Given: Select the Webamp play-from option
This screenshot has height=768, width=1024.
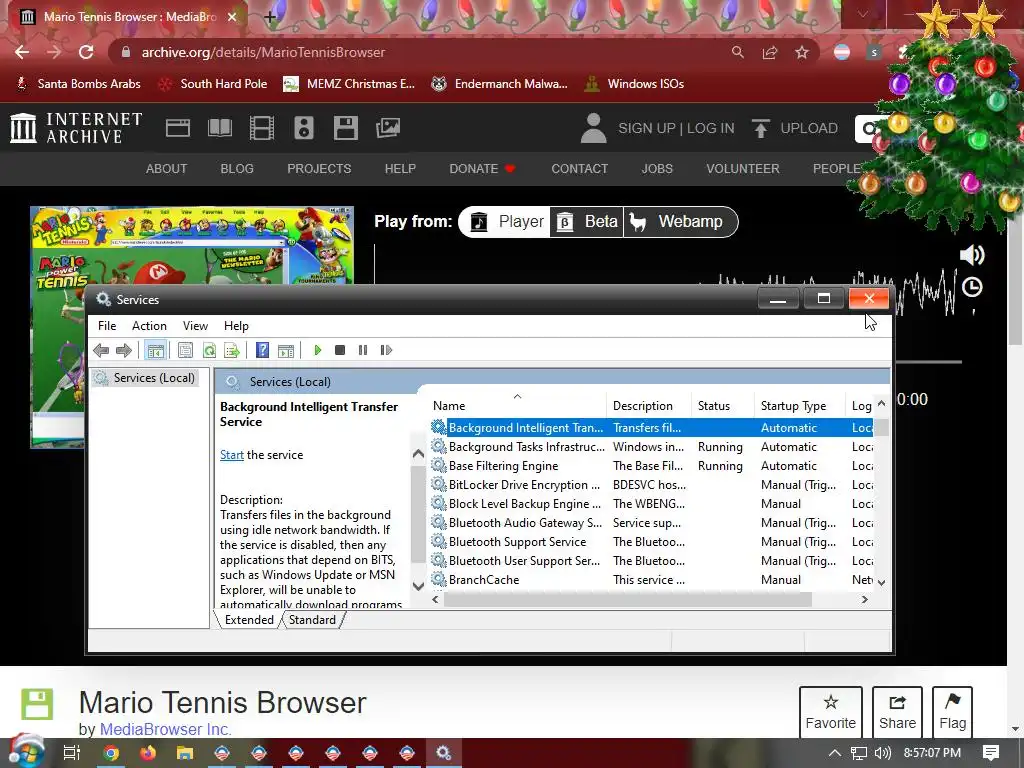Looking at the screenshot, I should [x=680, y=222].
